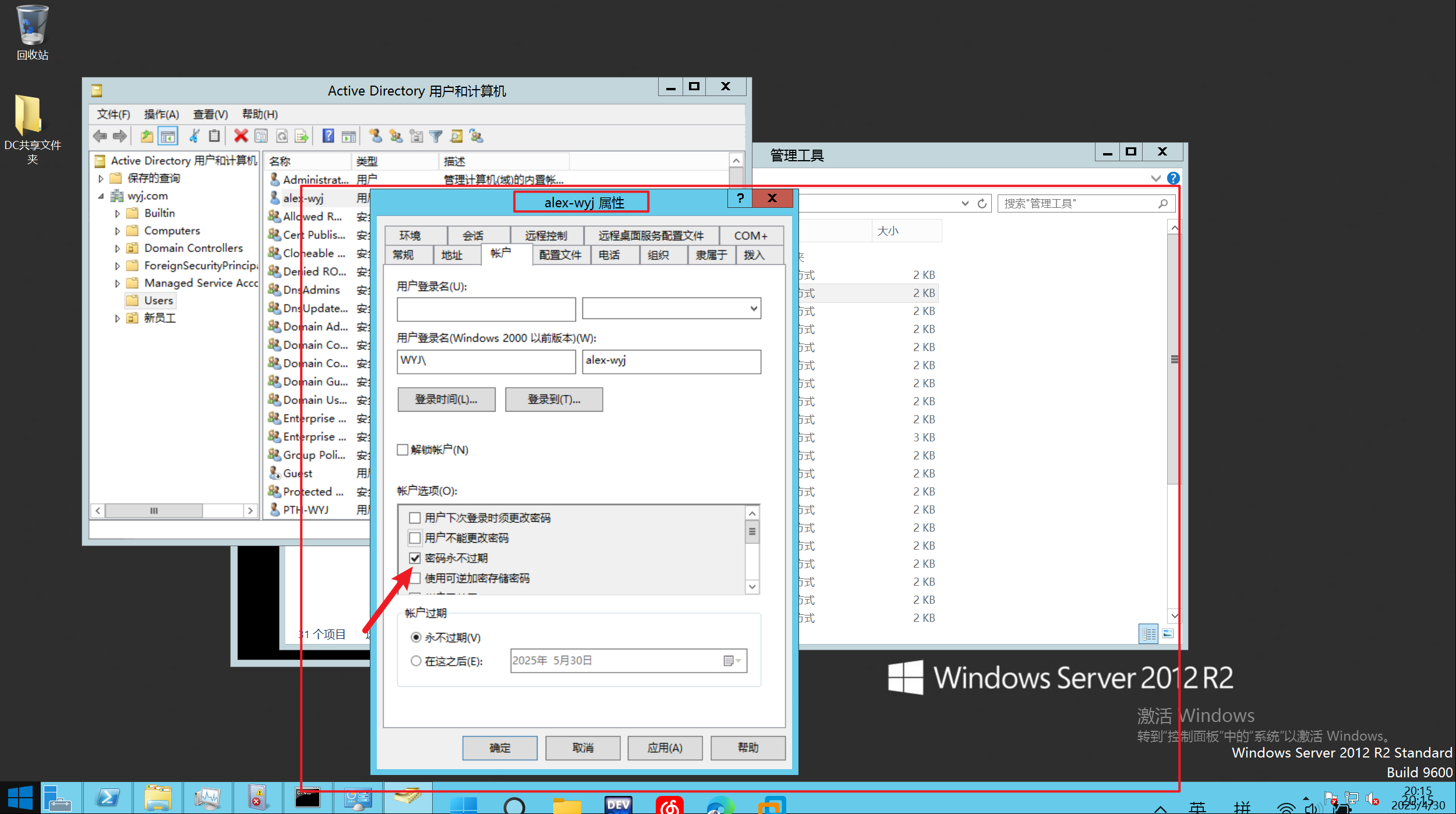Uncheck the 密码永不过期 checkbox
The height and width of the screenshot is (814, 1456).
pyautogui.click(x=415, y=558)
